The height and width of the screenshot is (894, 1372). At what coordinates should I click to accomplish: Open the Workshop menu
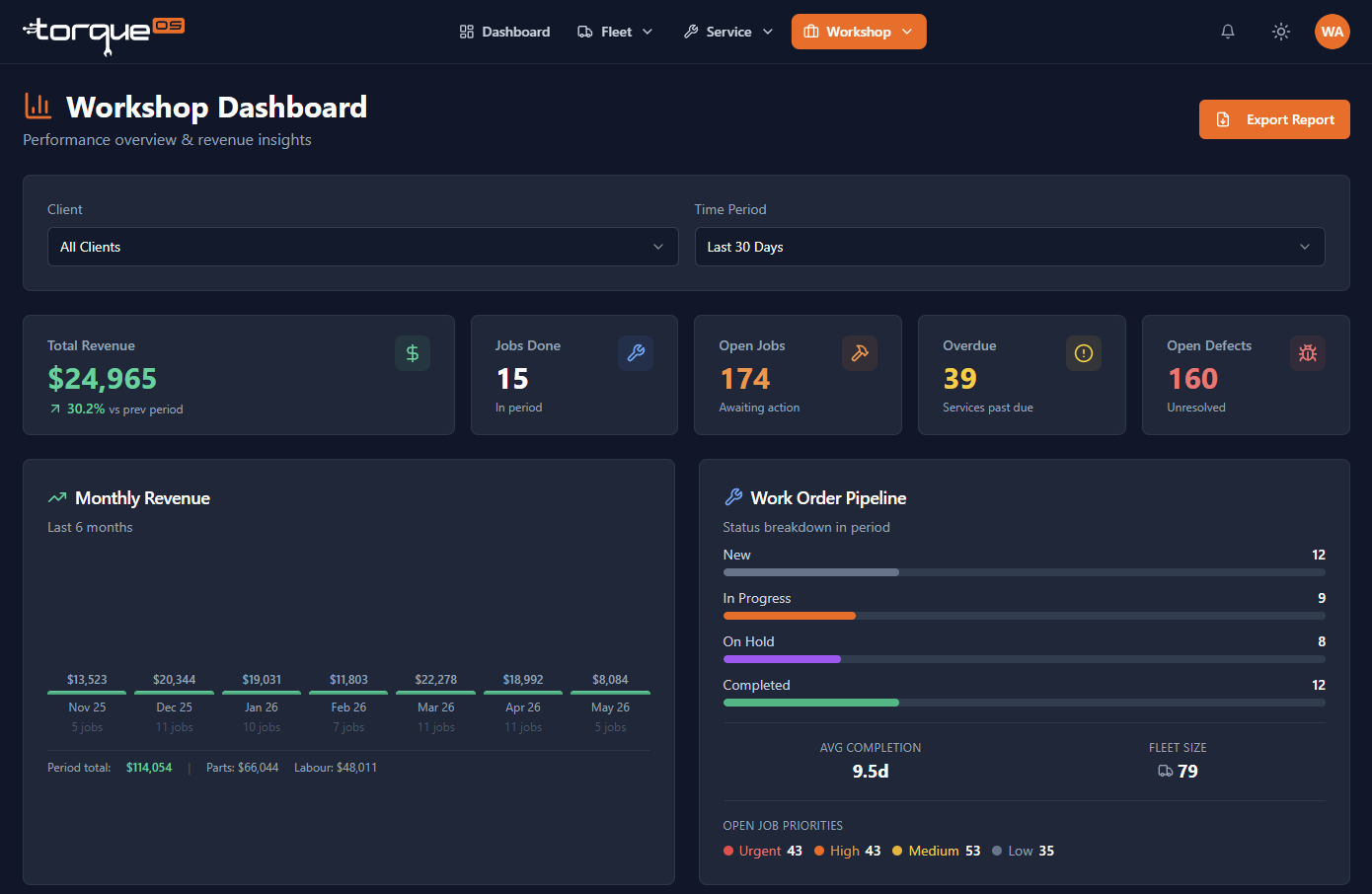point(859,32)
